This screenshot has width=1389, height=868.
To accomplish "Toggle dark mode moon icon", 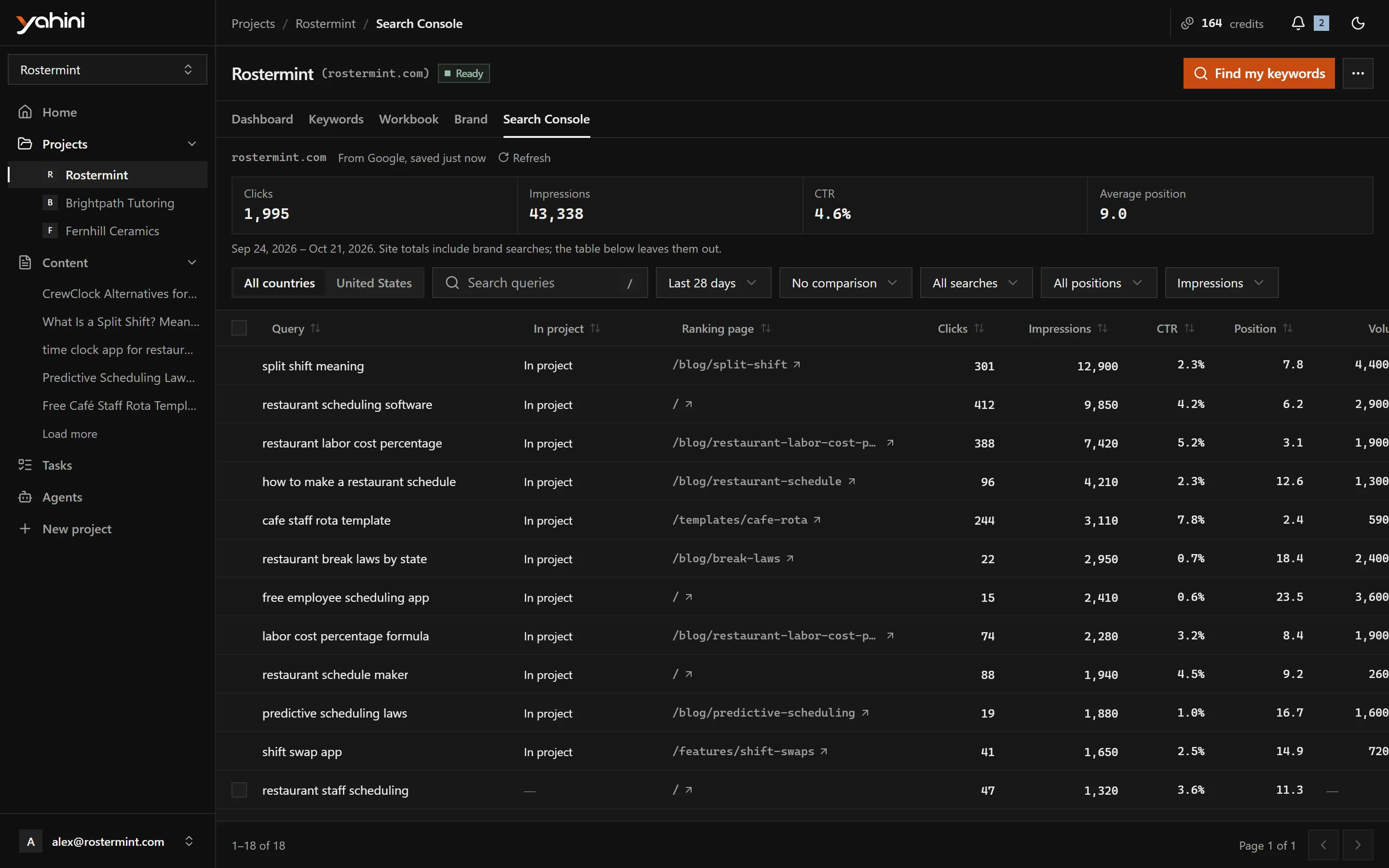I will pyautogui.click(x=1358, y=23).
